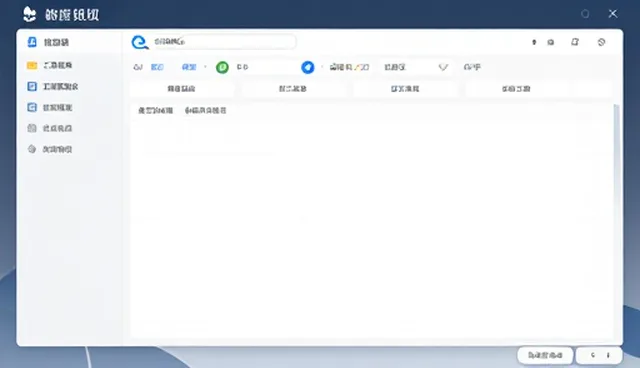Click the white text button below window
Viewport: 640px width, 368px height.
point(545,355)
